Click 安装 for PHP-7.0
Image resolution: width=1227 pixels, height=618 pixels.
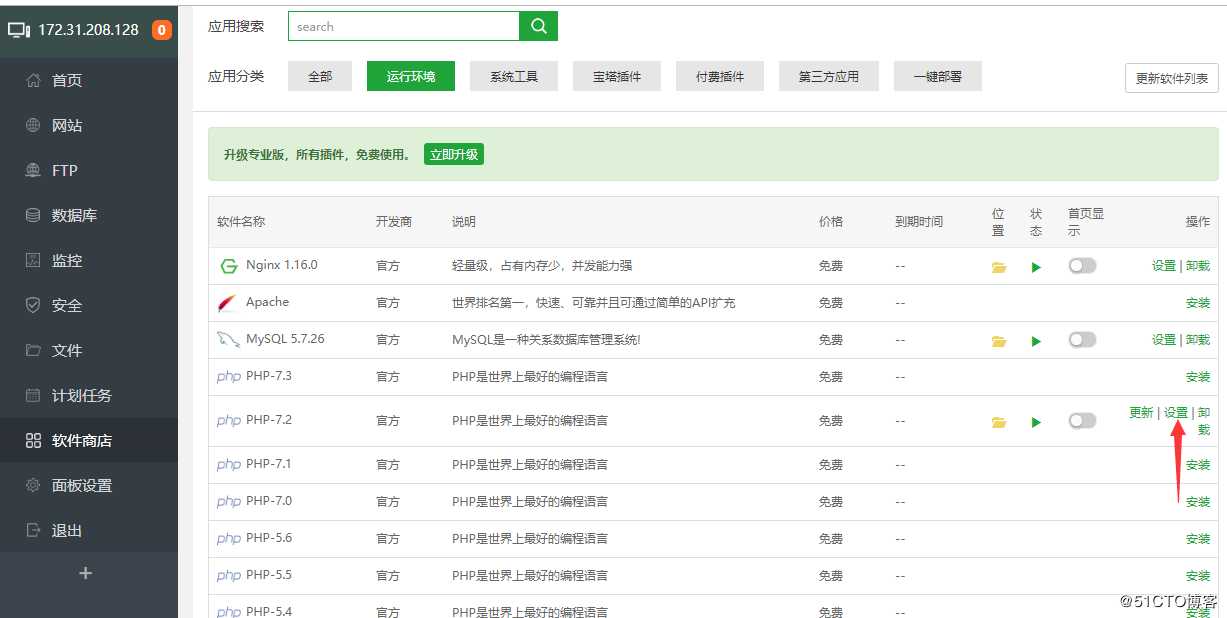coord(1198,502)
